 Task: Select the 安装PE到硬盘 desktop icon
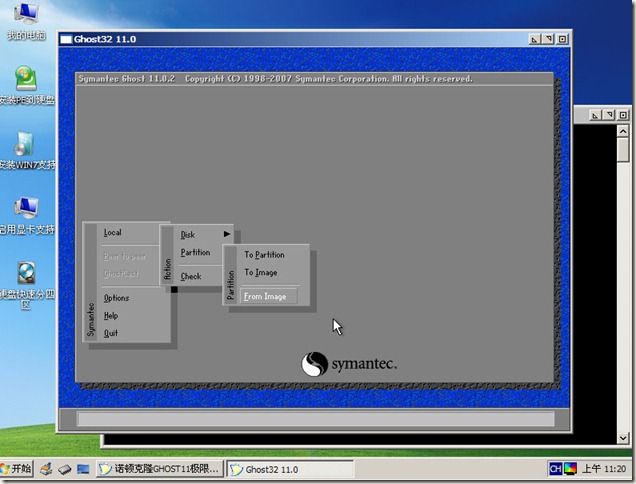27,85
